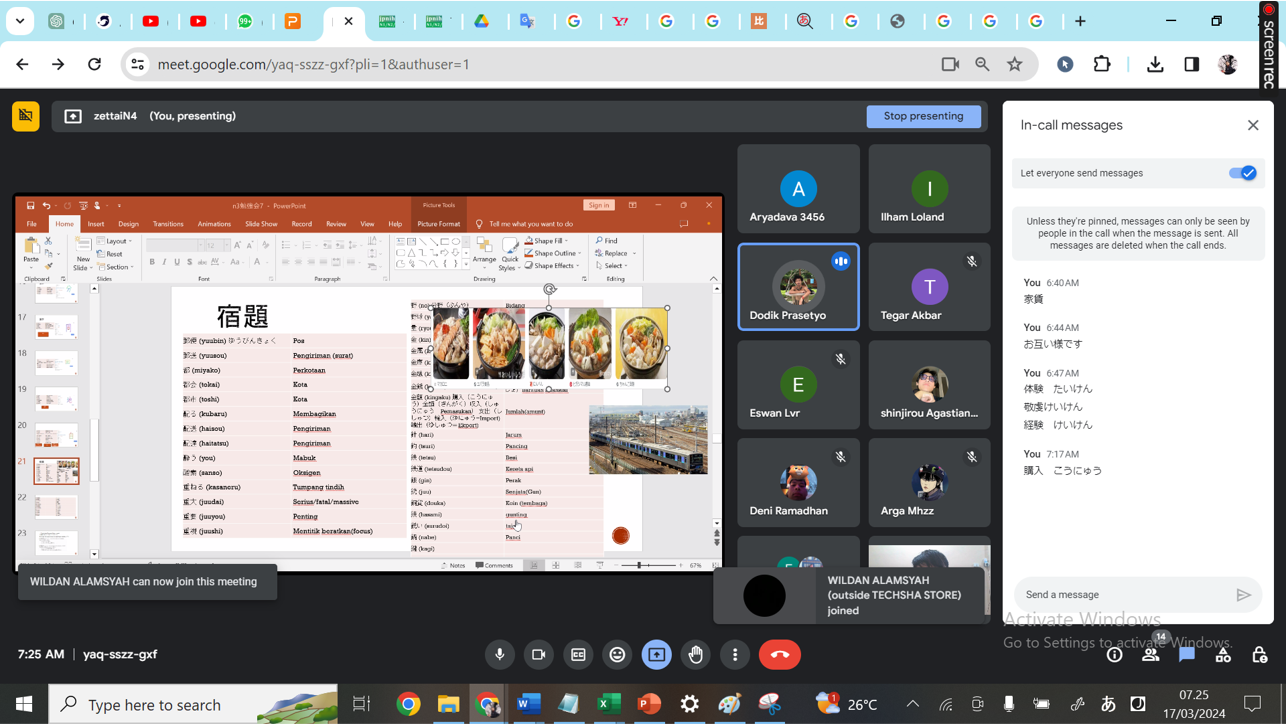The height and width of the screenshot is (724, 1286).
Task: Open Shape Outline dropdown in PowerPoint
Action: pos(552,253)
